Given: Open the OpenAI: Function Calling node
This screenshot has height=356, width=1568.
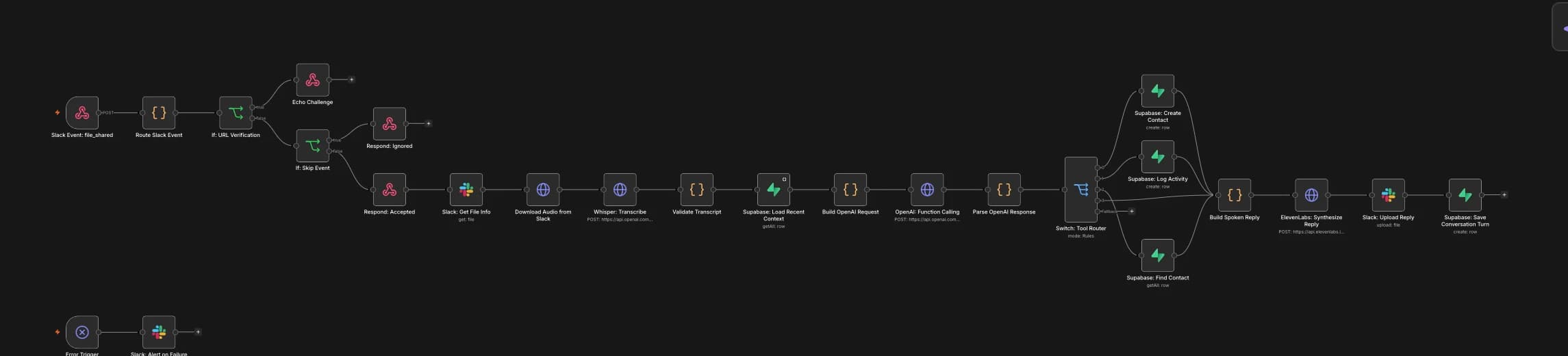Looking at the screenshot, I should point(927,190).
